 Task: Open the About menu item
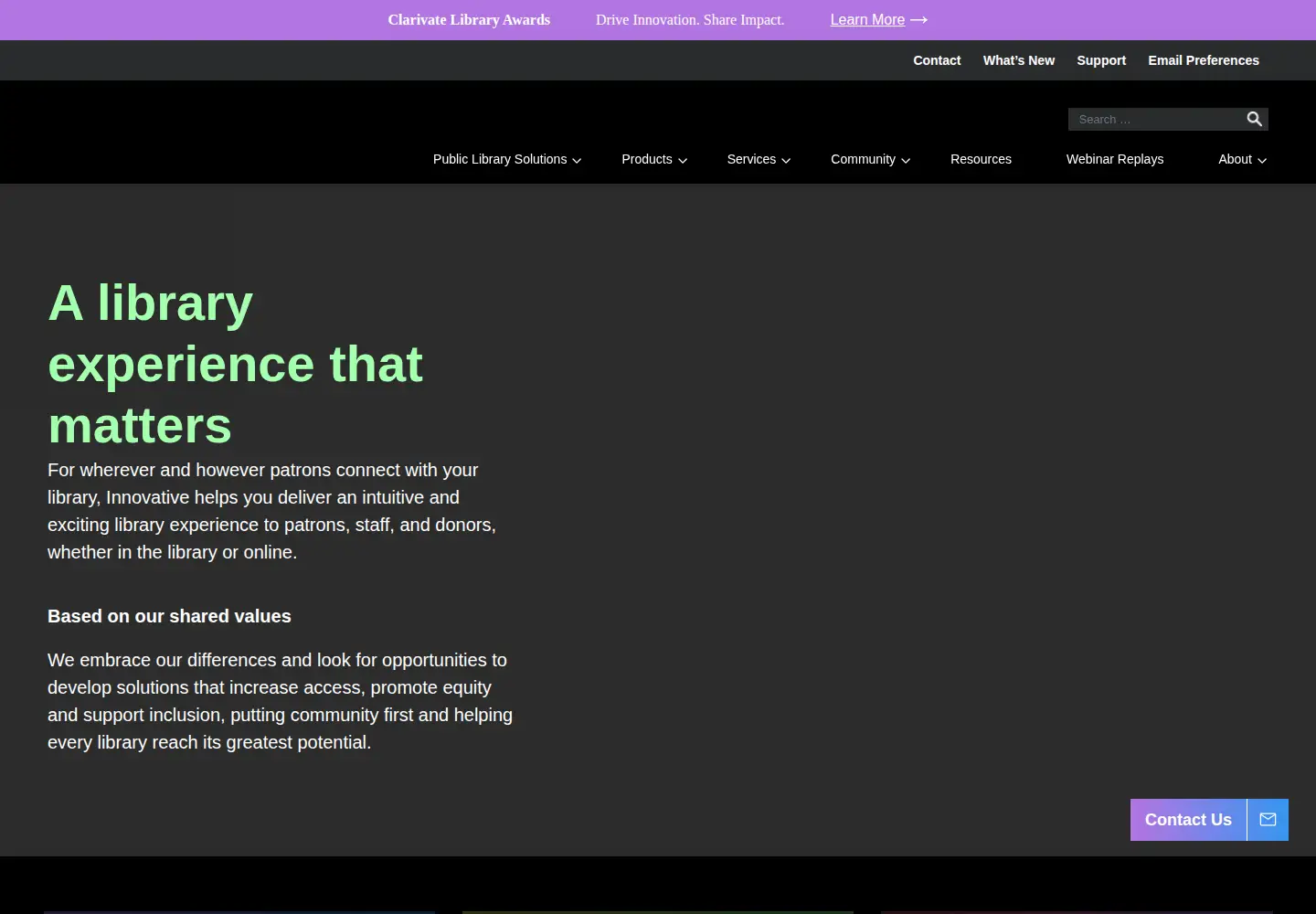click(1235, 159)
